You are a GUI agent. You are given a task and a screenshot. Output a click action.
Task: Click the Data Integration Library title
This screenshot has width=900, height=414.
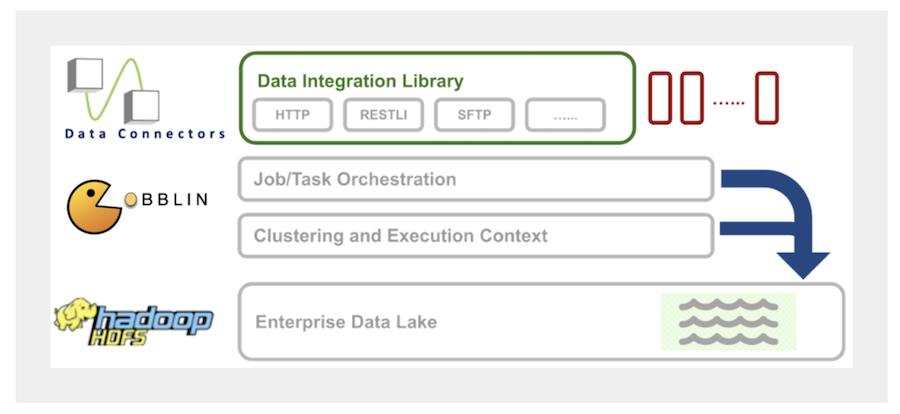[360, 81]
